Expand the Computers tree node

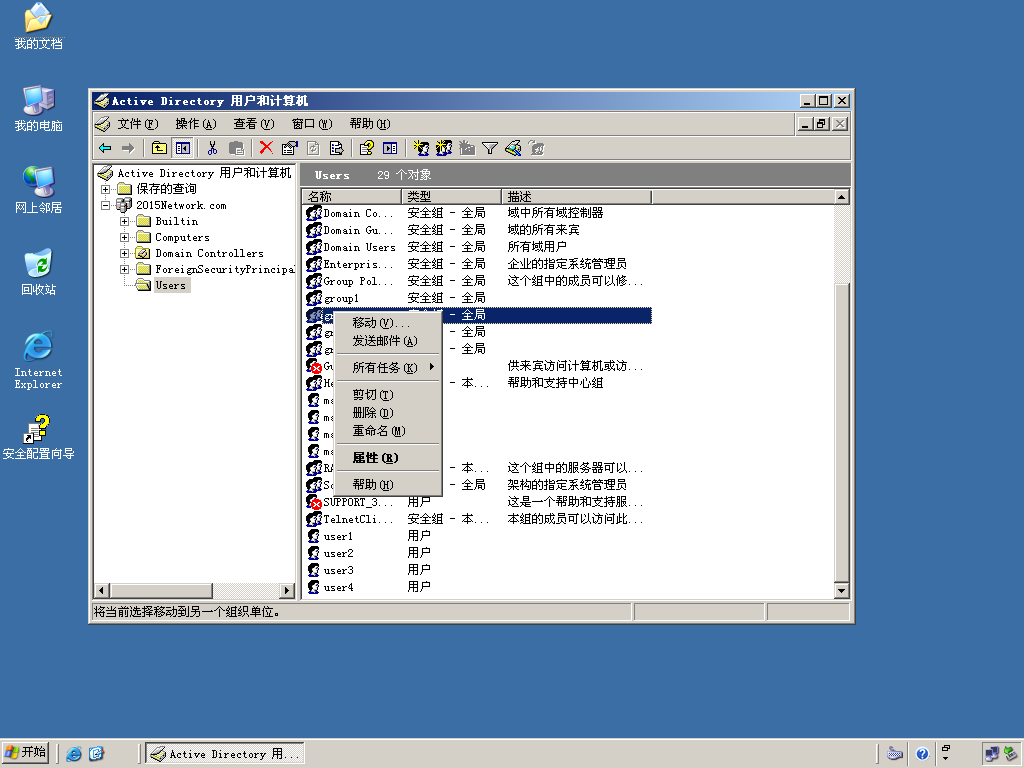point(124,237)
